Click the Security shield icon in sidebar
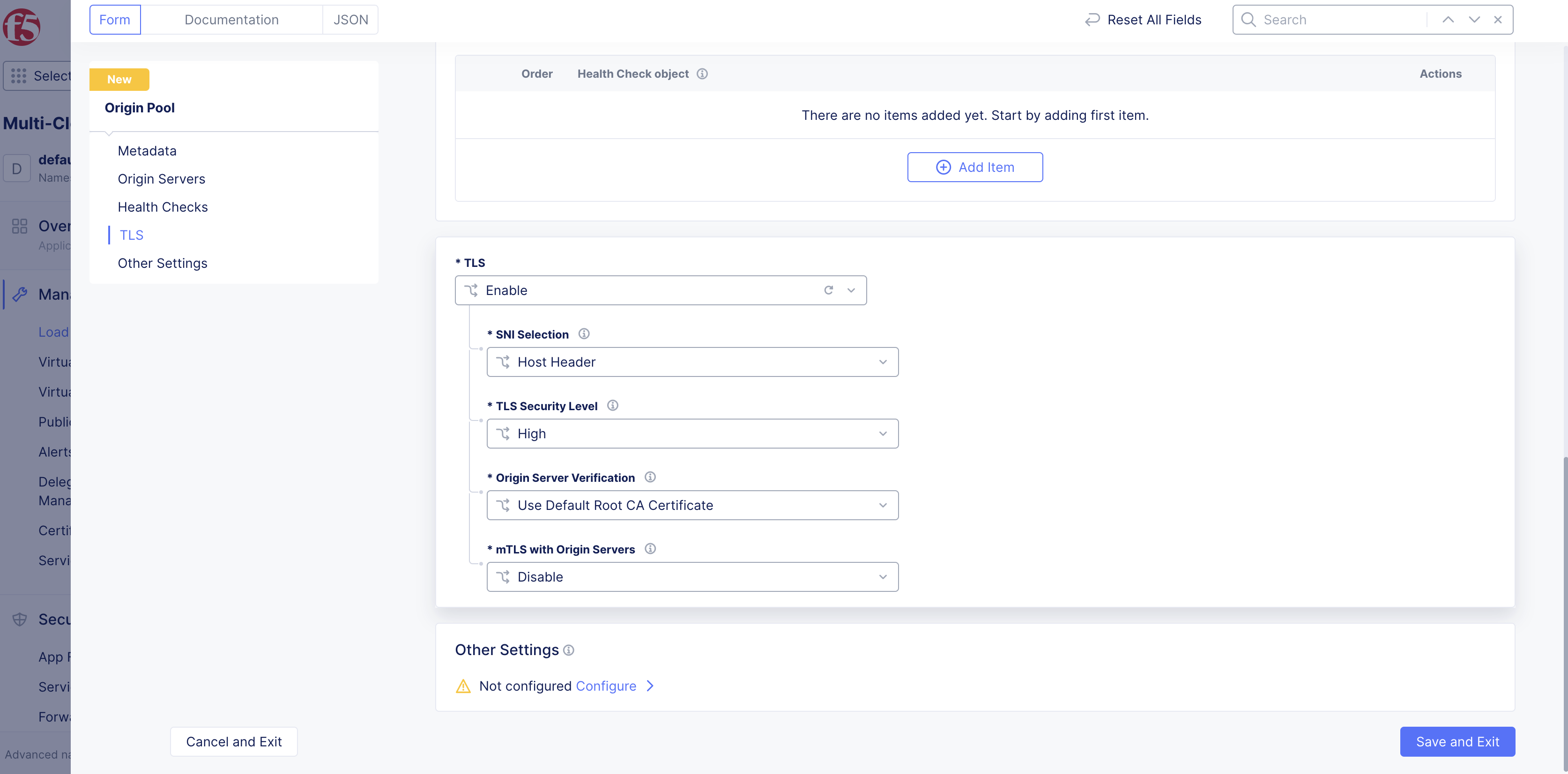Screen dimensions: 1568x774 [20, 619]
